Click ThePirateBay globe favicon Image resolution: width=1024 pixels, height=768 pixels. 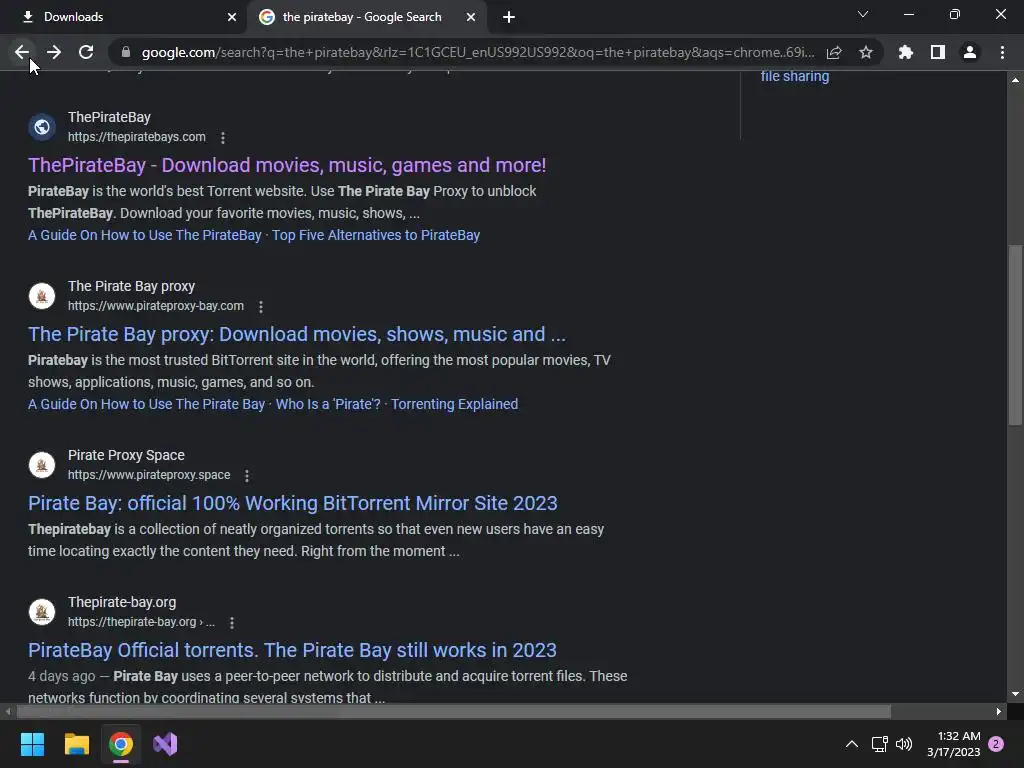pyautogui.click(x=42, y=127)
